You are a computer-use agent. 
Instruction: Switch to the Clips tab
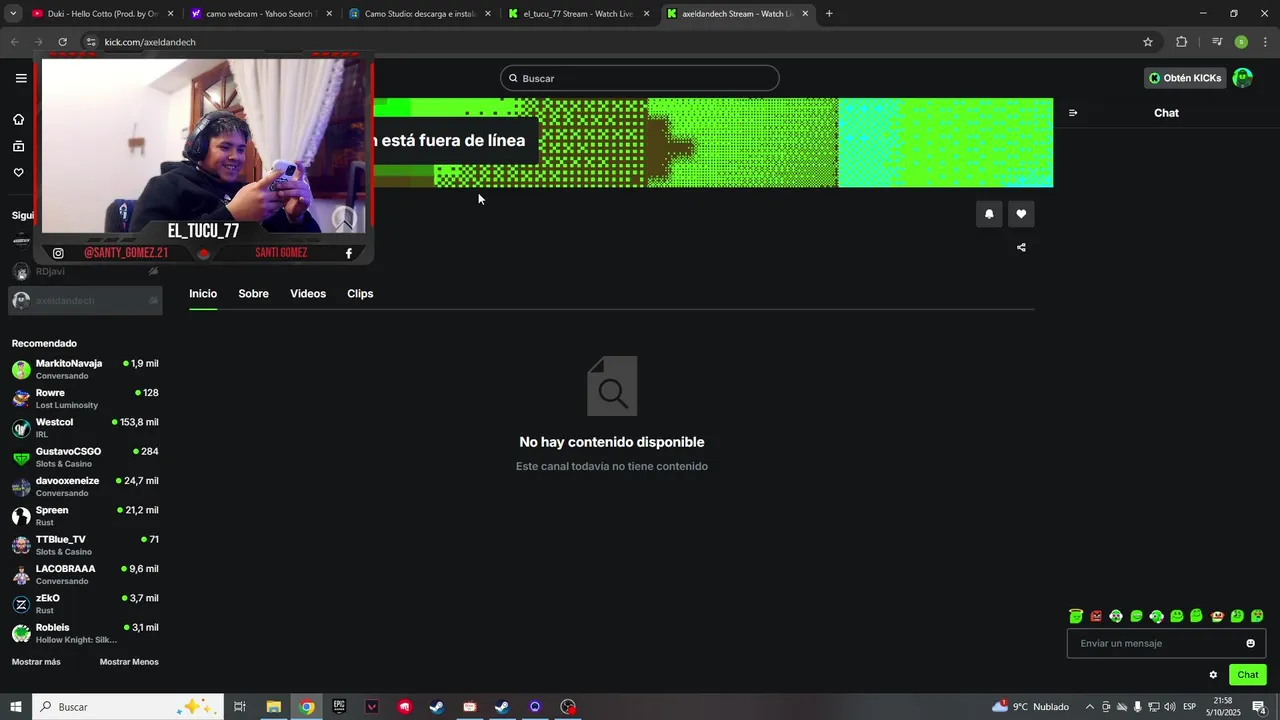click(360, 294)
